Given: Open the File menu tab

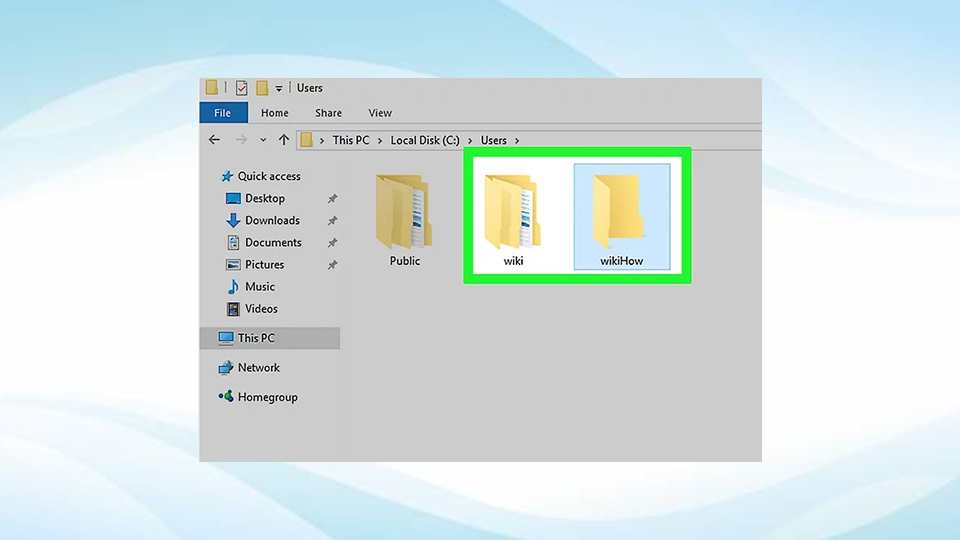Looking at the screenshot, I should 222,113.
